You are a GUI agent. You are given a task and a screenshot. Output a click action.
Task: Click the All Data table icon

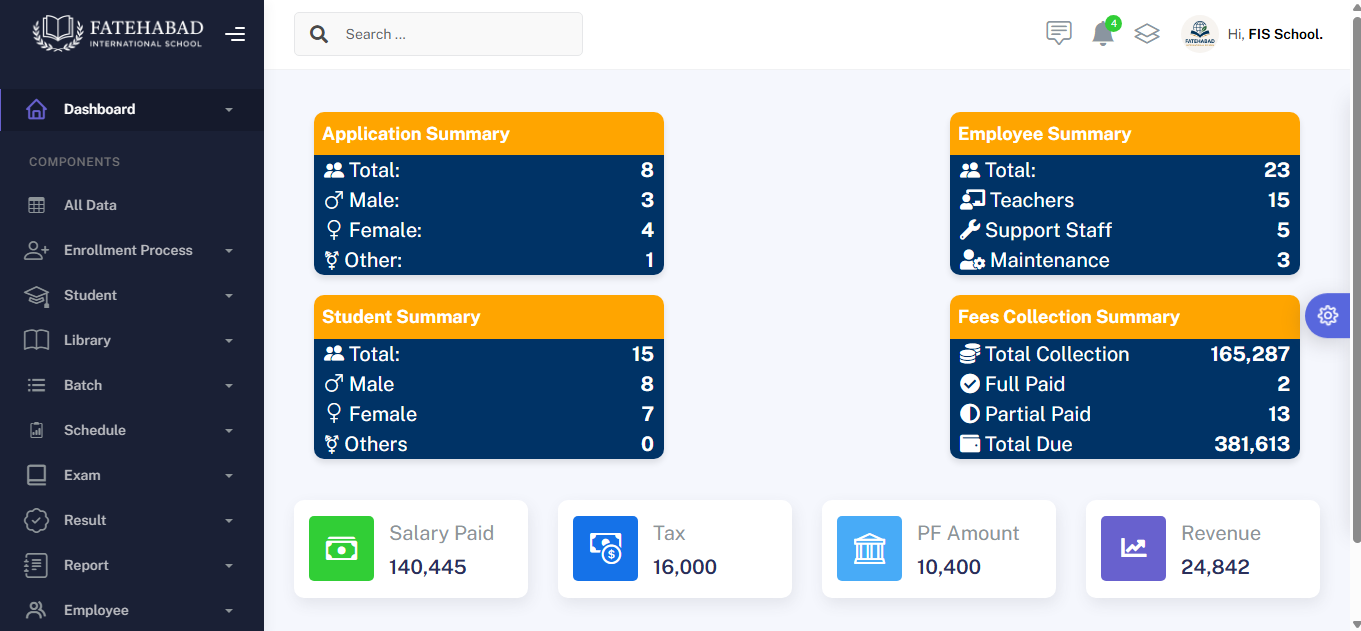pyautogui.click(x=36, y=205)
